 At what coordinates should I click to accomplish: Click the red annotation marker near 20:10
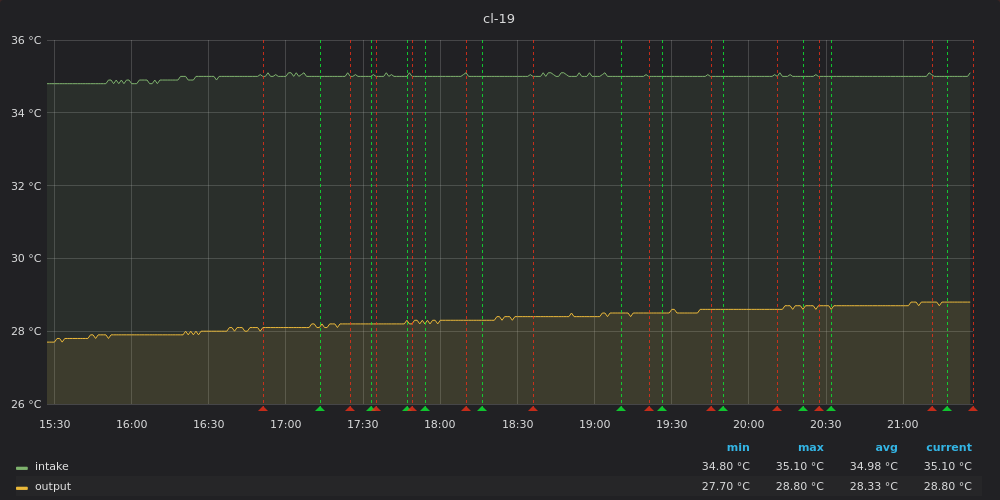pyautogui.click(x=777, y=408)
